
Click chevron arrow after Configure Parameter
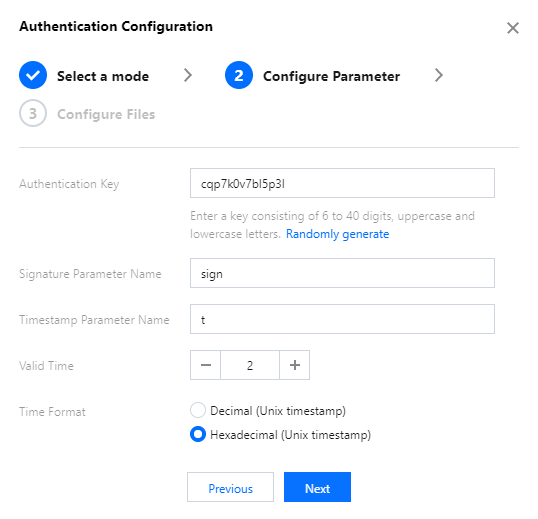tap(439, 75)
